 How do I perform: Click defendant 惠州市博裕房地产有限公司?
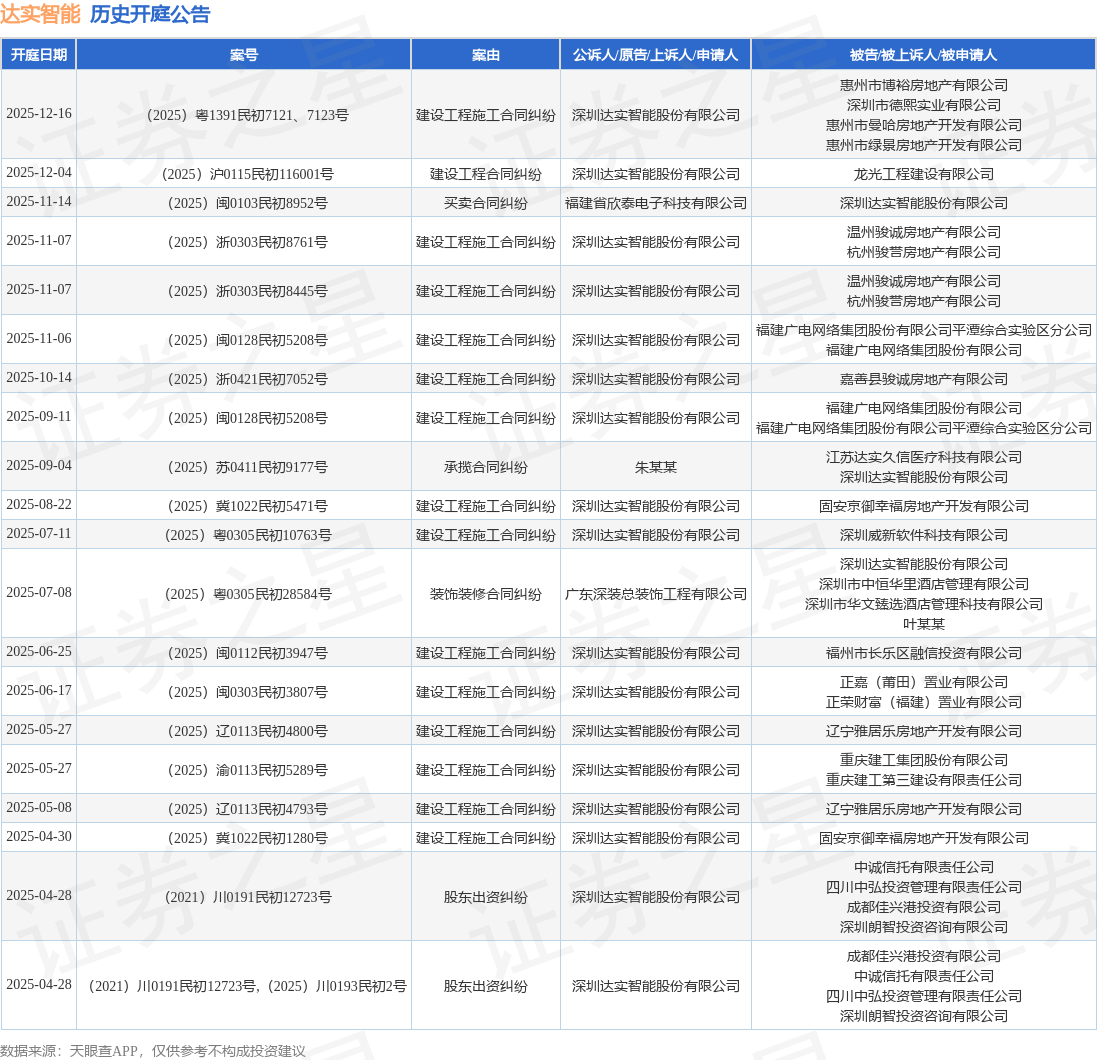(923, 85)
